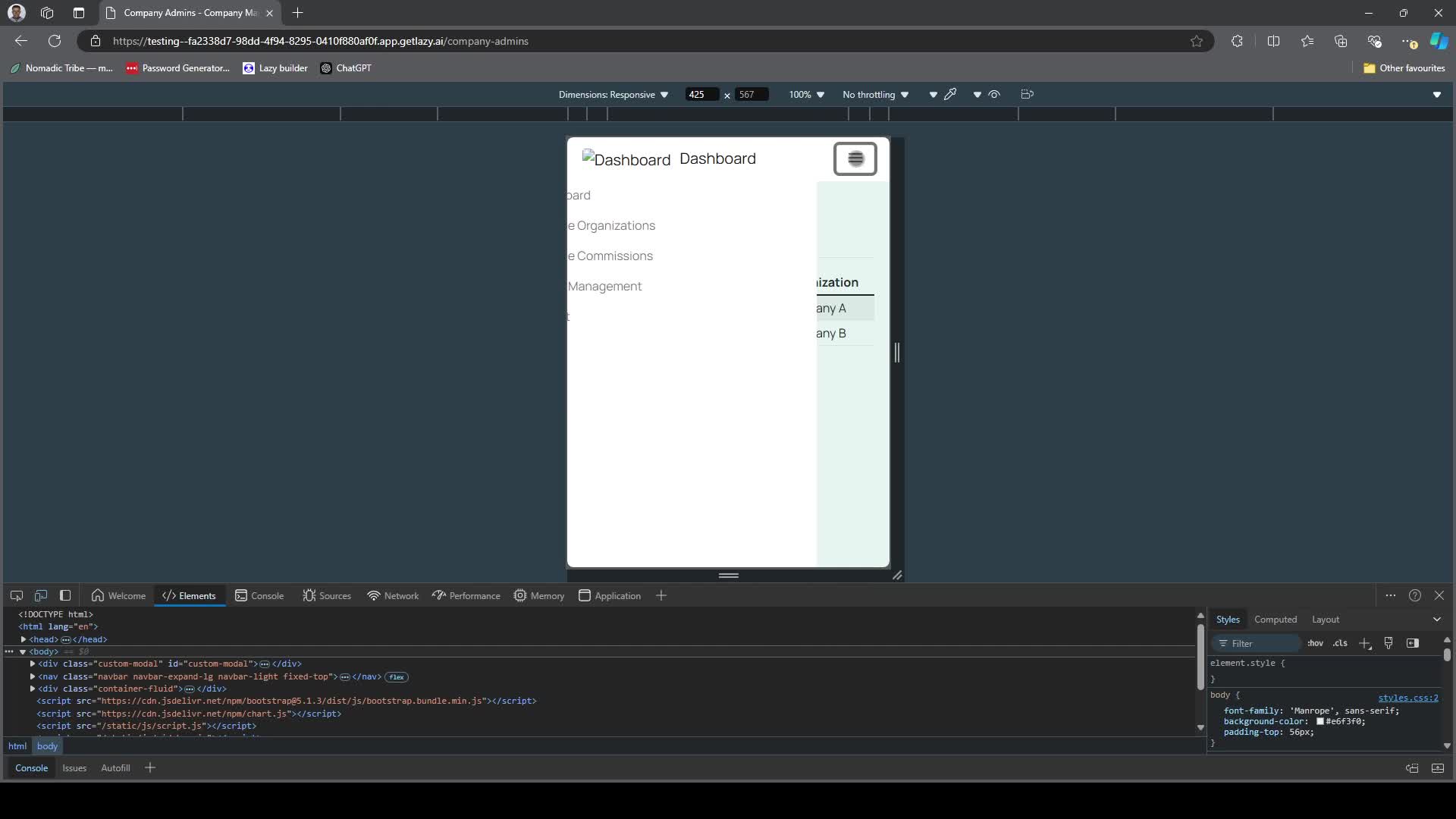Open device toolbar more options arrow
The width and height of the screenshot is (1456, 819).
coord(1437,95)
